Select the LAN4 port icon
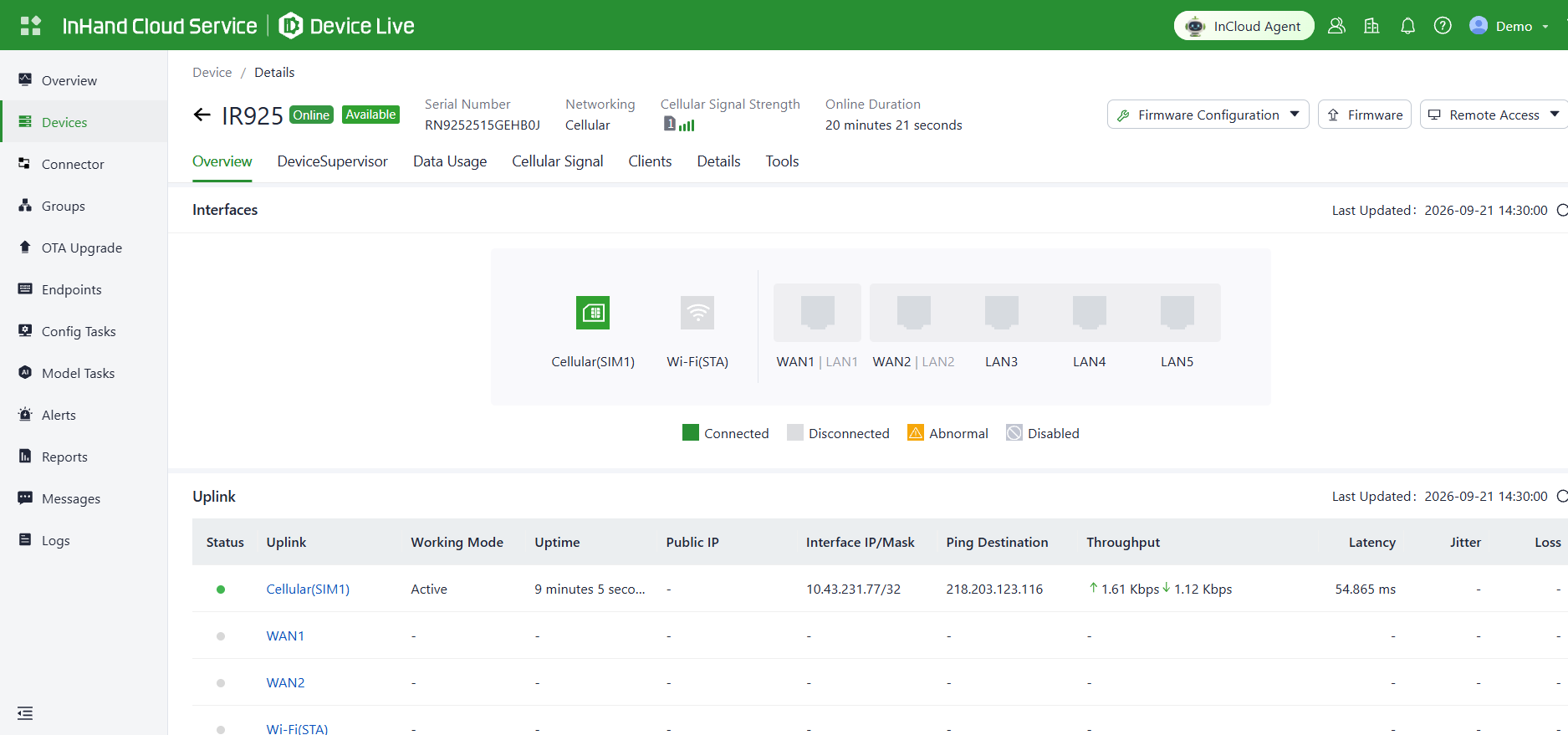The height and width of the screenshot is (735, 1568). [x=1089, y=312]
